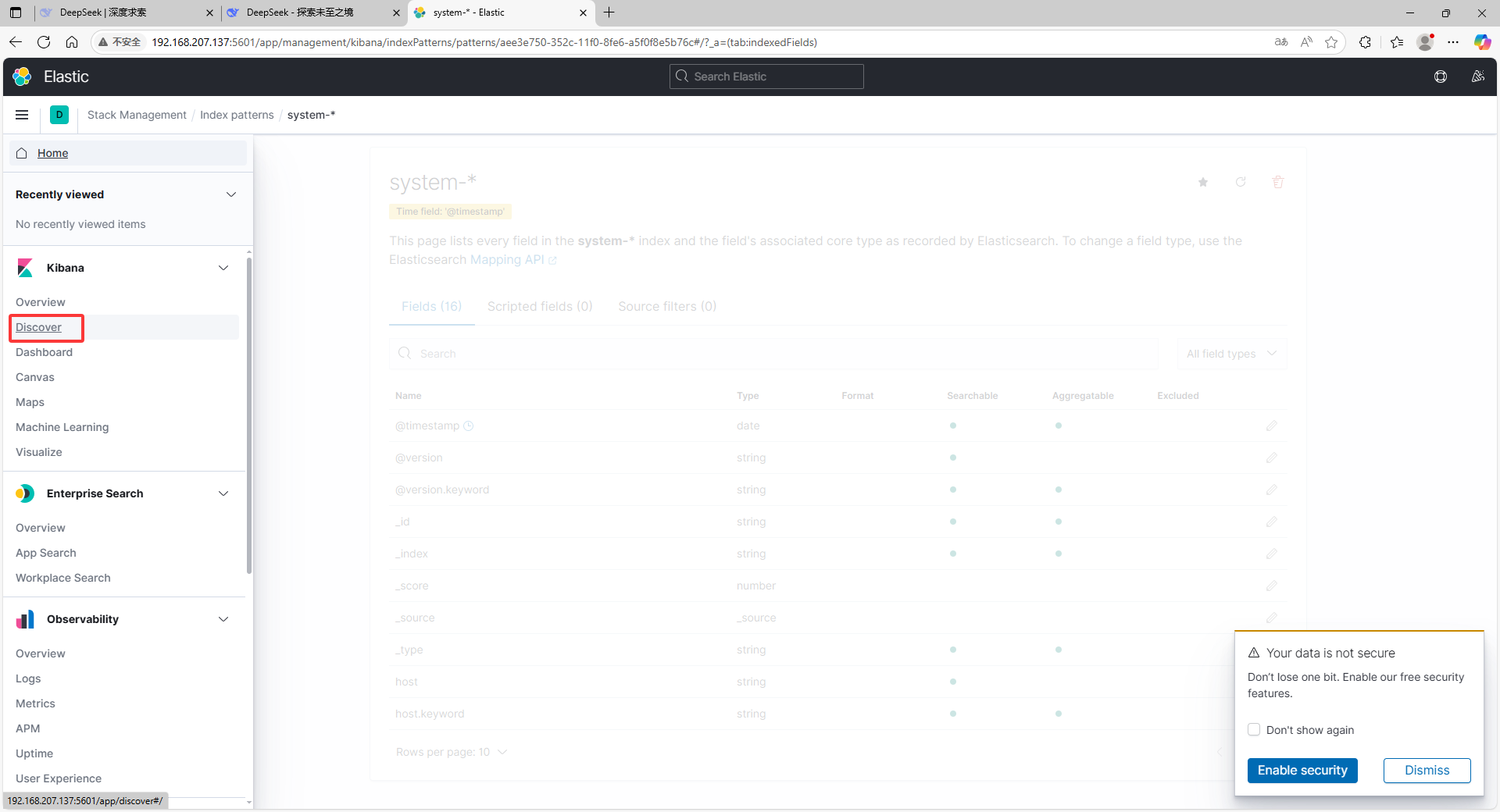Open Copilot icon in browser toolbar
Viewport: 1500px width, 812px height.
(x=1481, y=42)
